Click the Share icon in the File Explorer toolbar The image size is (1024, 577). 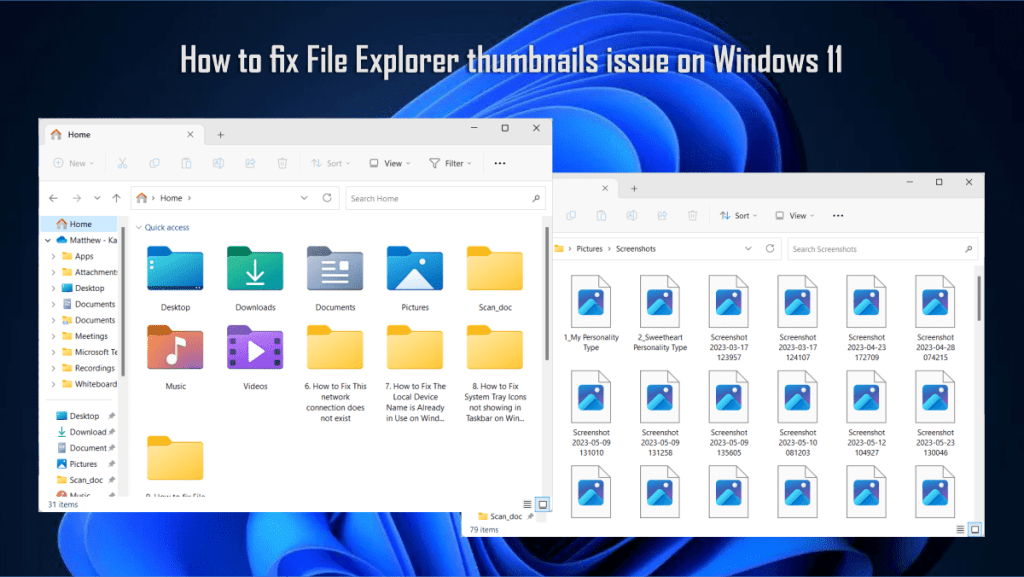250,163
